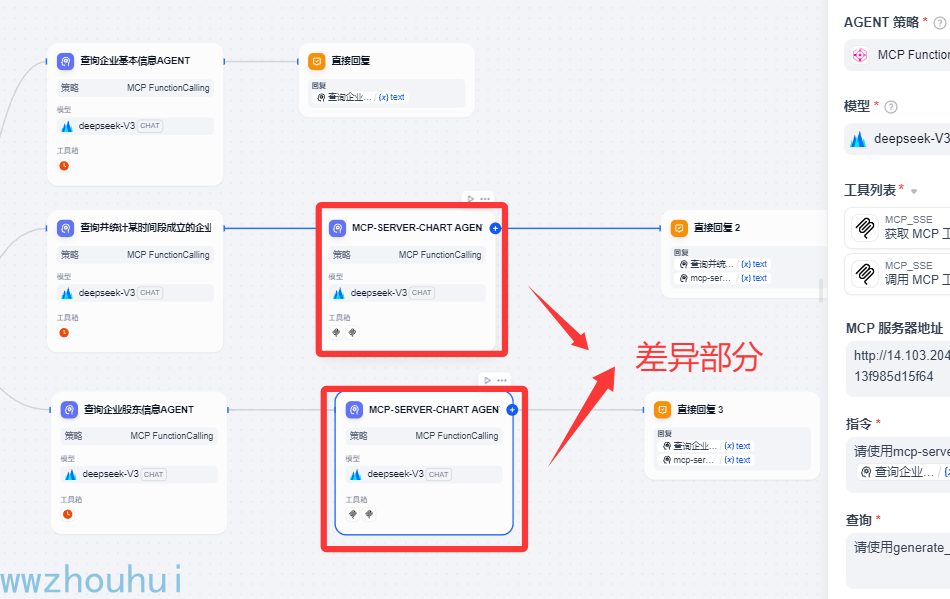Click MCP_SSE 调用 MCP tool icon
950x599 pixels.
point(865,273)
